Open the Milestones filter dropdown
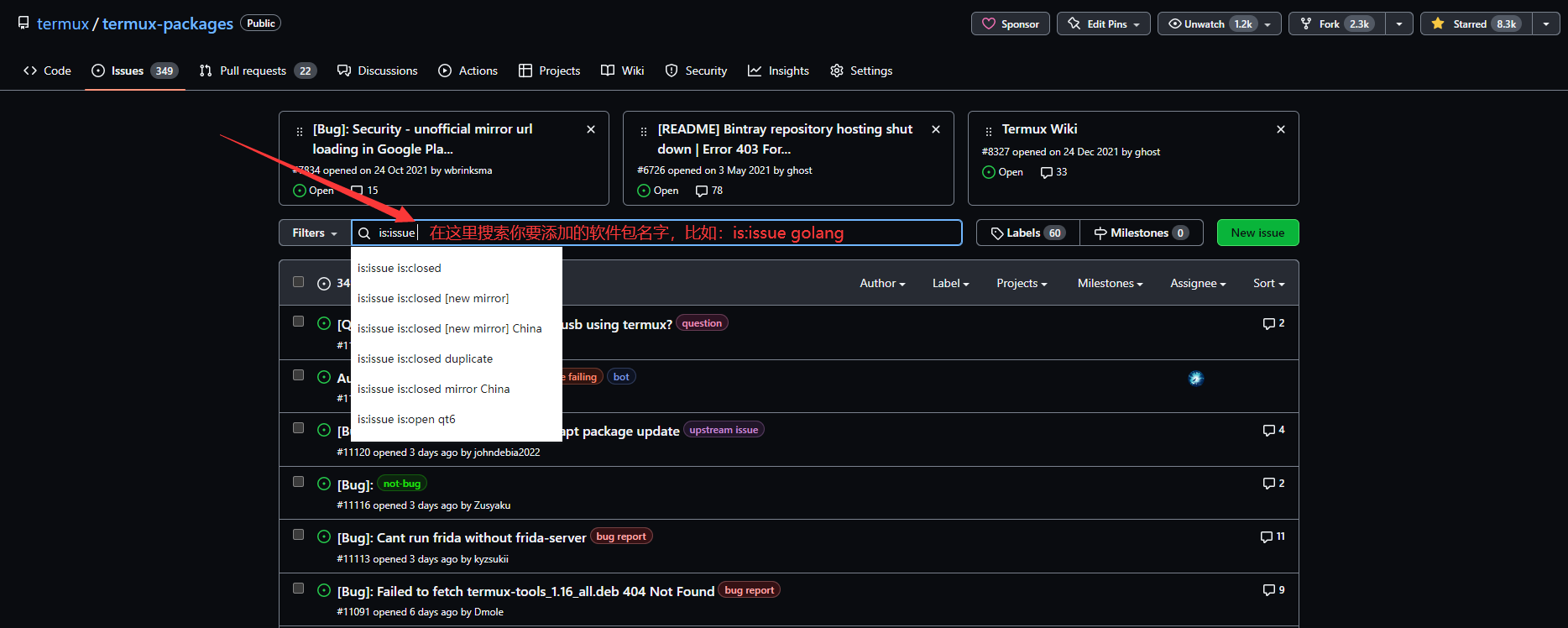The height and width of the screenshot is (628, 1568). [x=1110, y=283]
